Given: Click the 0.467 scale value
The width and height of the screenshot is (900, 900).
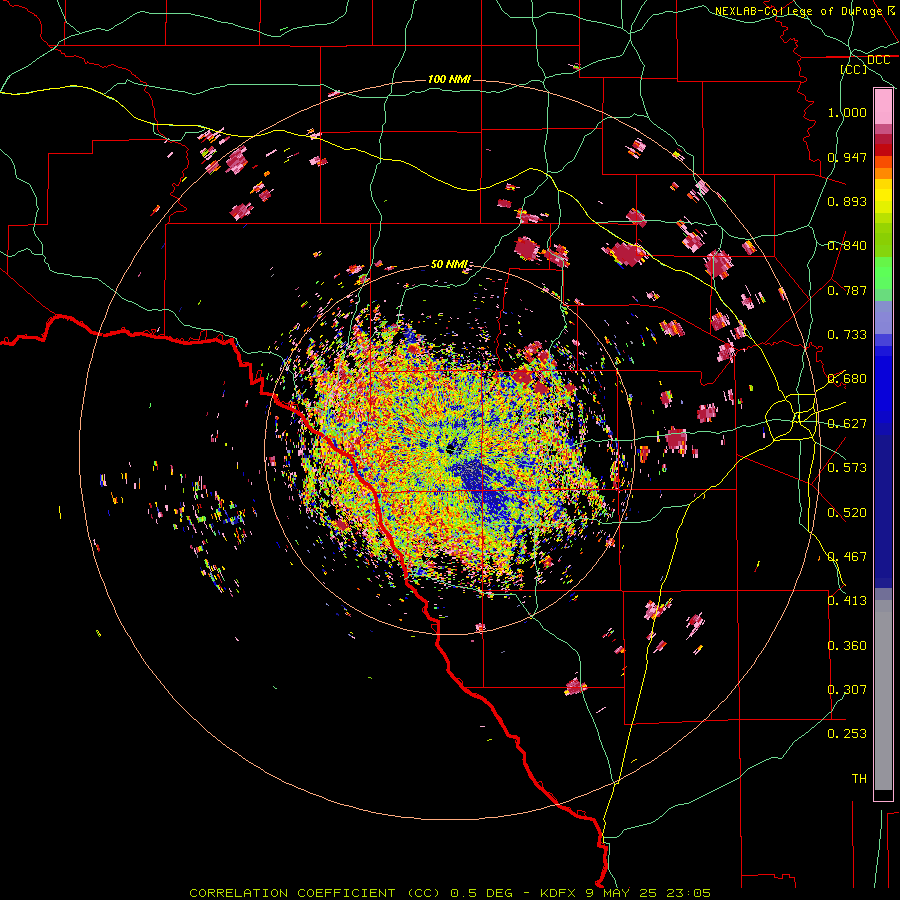Looking at the screenshot, I should [847, 557].
